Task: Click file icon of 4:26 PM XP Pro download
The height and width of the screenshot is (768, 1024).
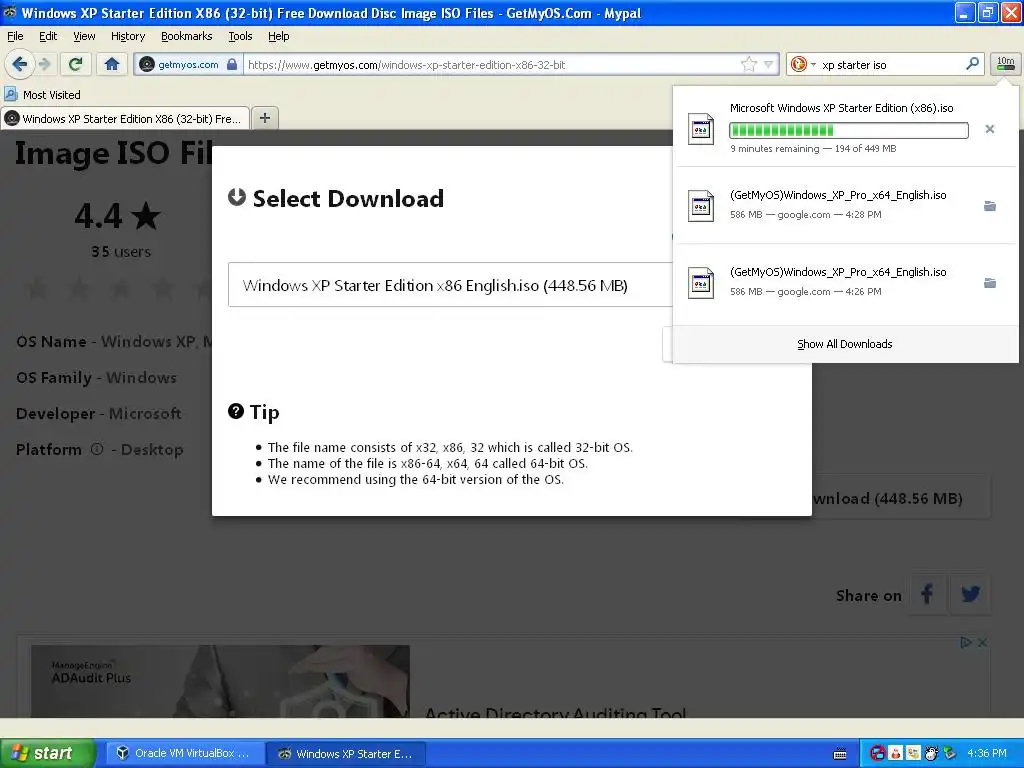Action: pos(701,283)
